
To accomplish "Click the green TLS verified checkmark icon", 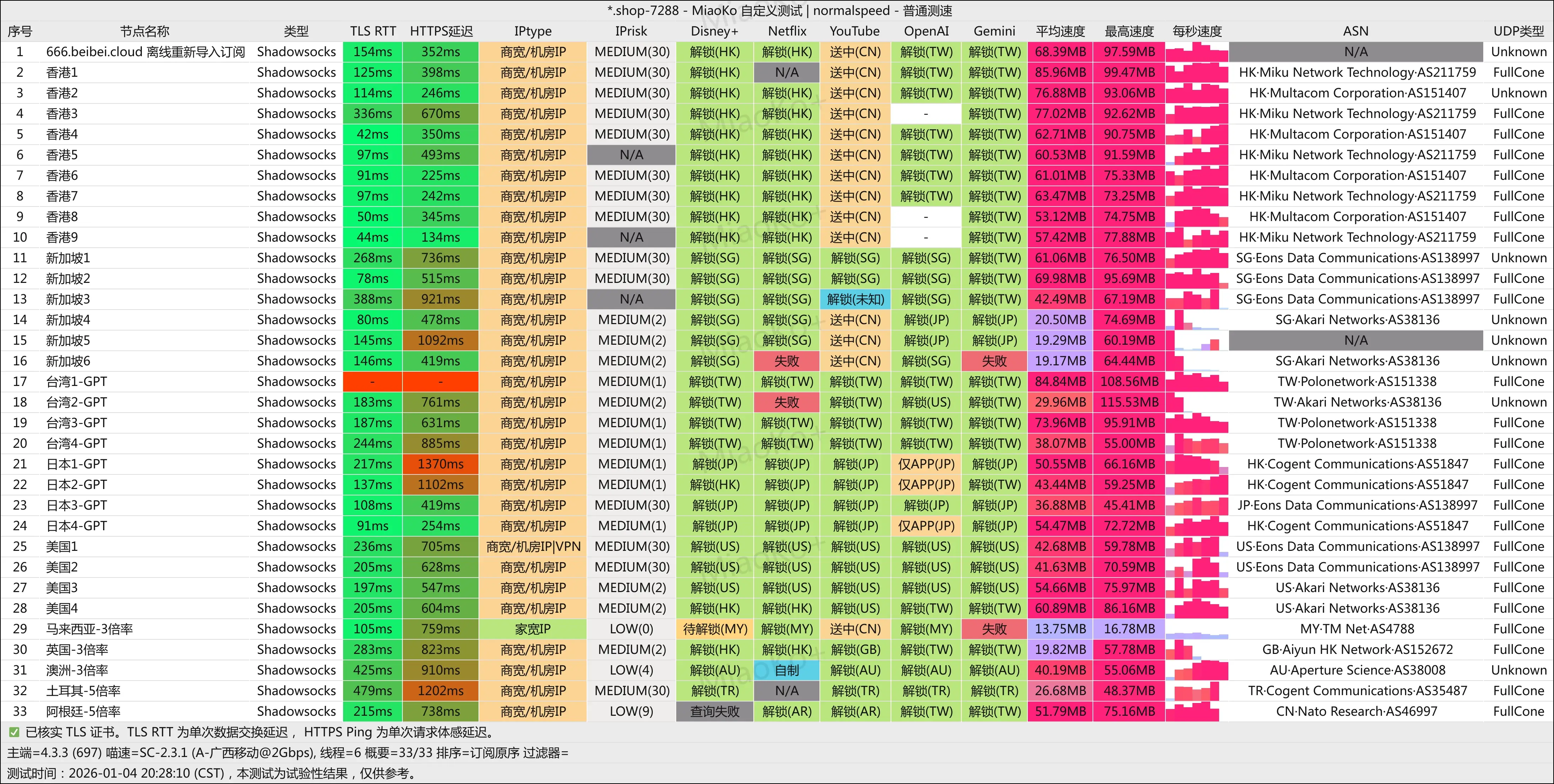I will 14,732.
